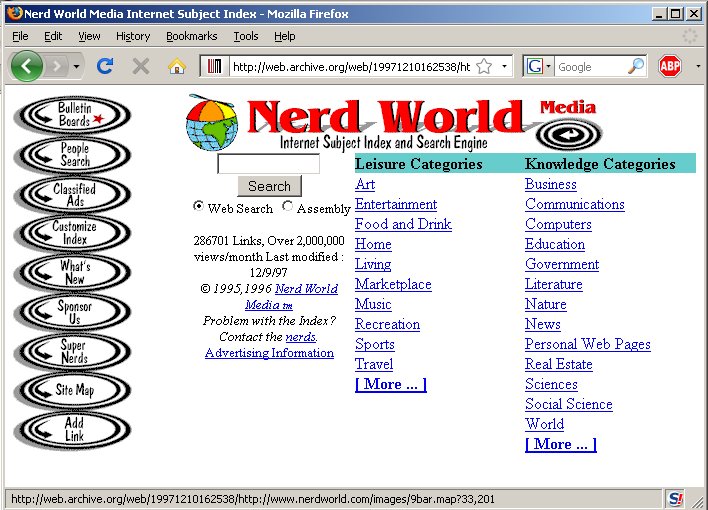
Task: Click the spiral arrow icon under Media
Action: [569, 134]
